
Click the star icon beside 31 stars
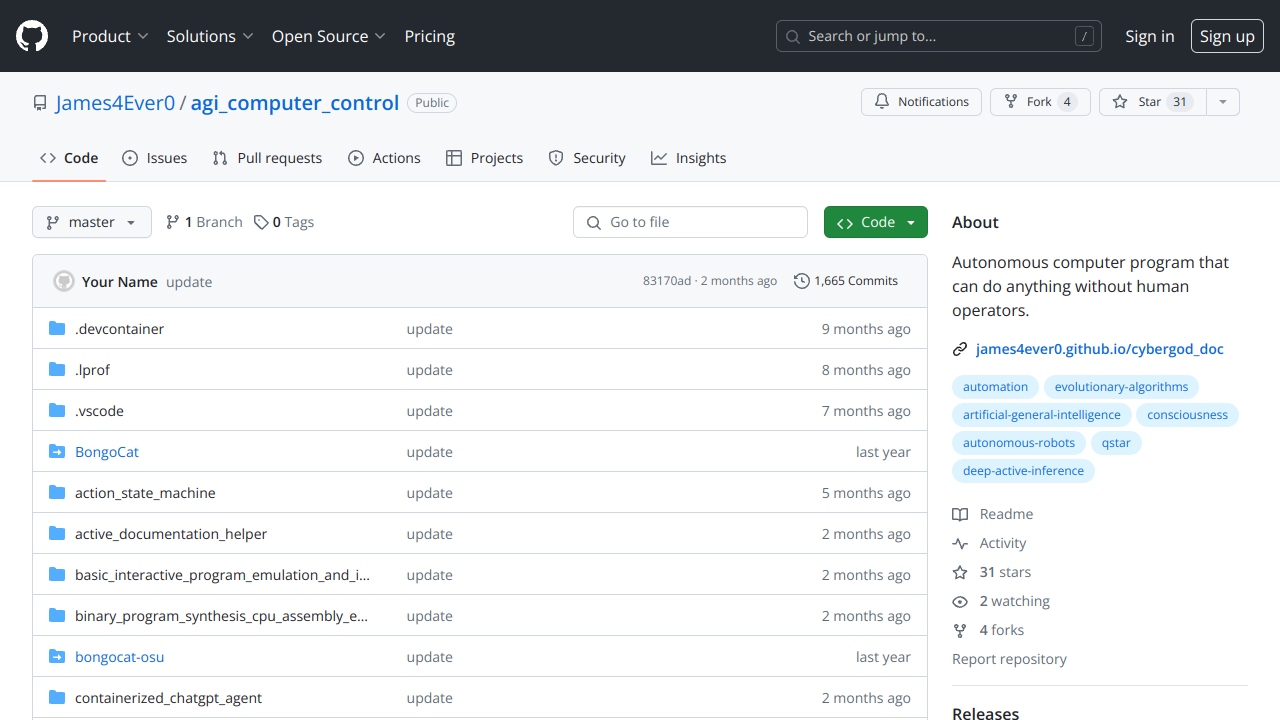[960, 572]
